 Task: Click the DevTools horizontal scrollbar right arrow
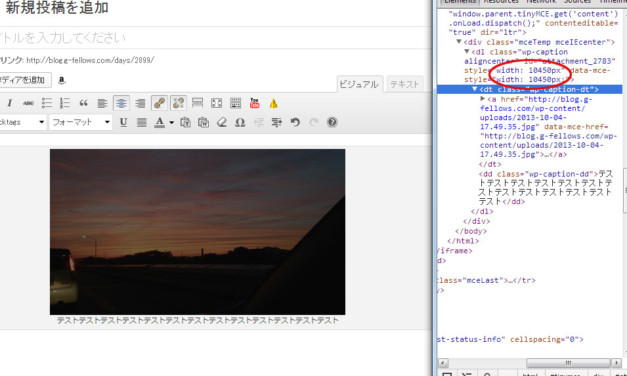[617, 363]
